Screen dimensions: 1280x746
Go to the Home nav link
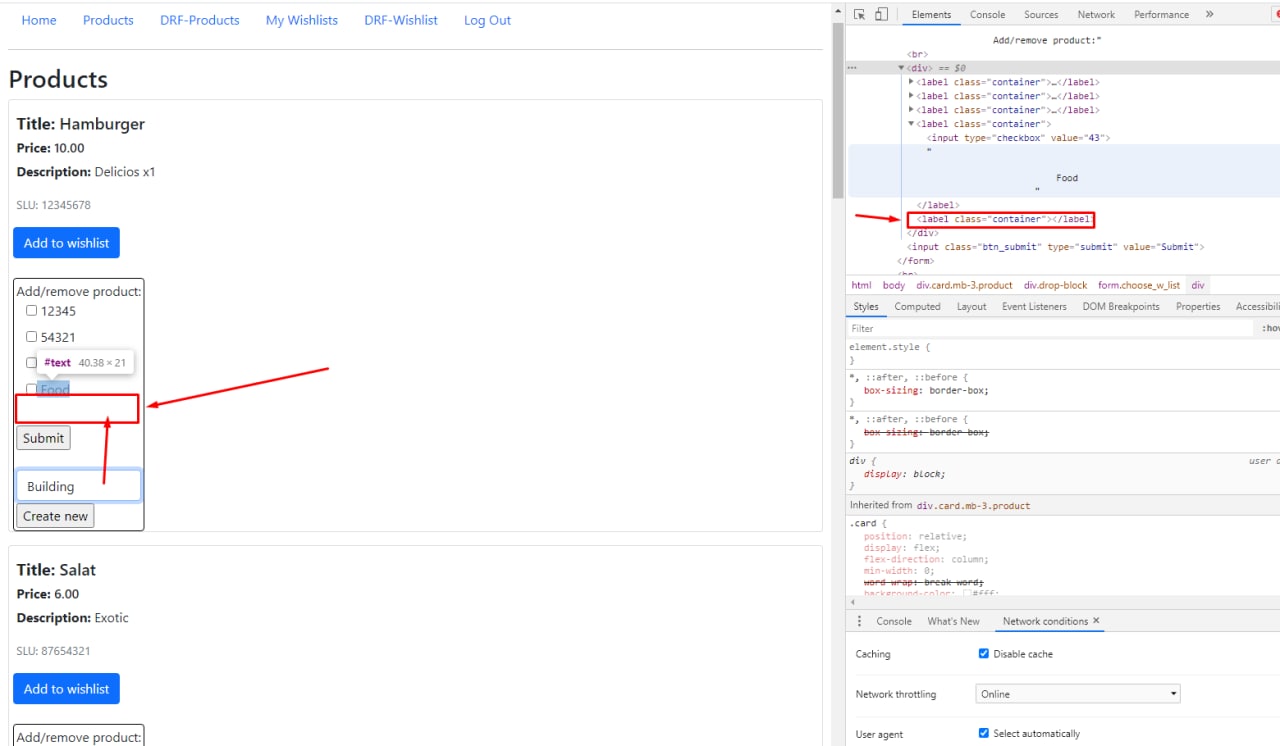(39, 20)
